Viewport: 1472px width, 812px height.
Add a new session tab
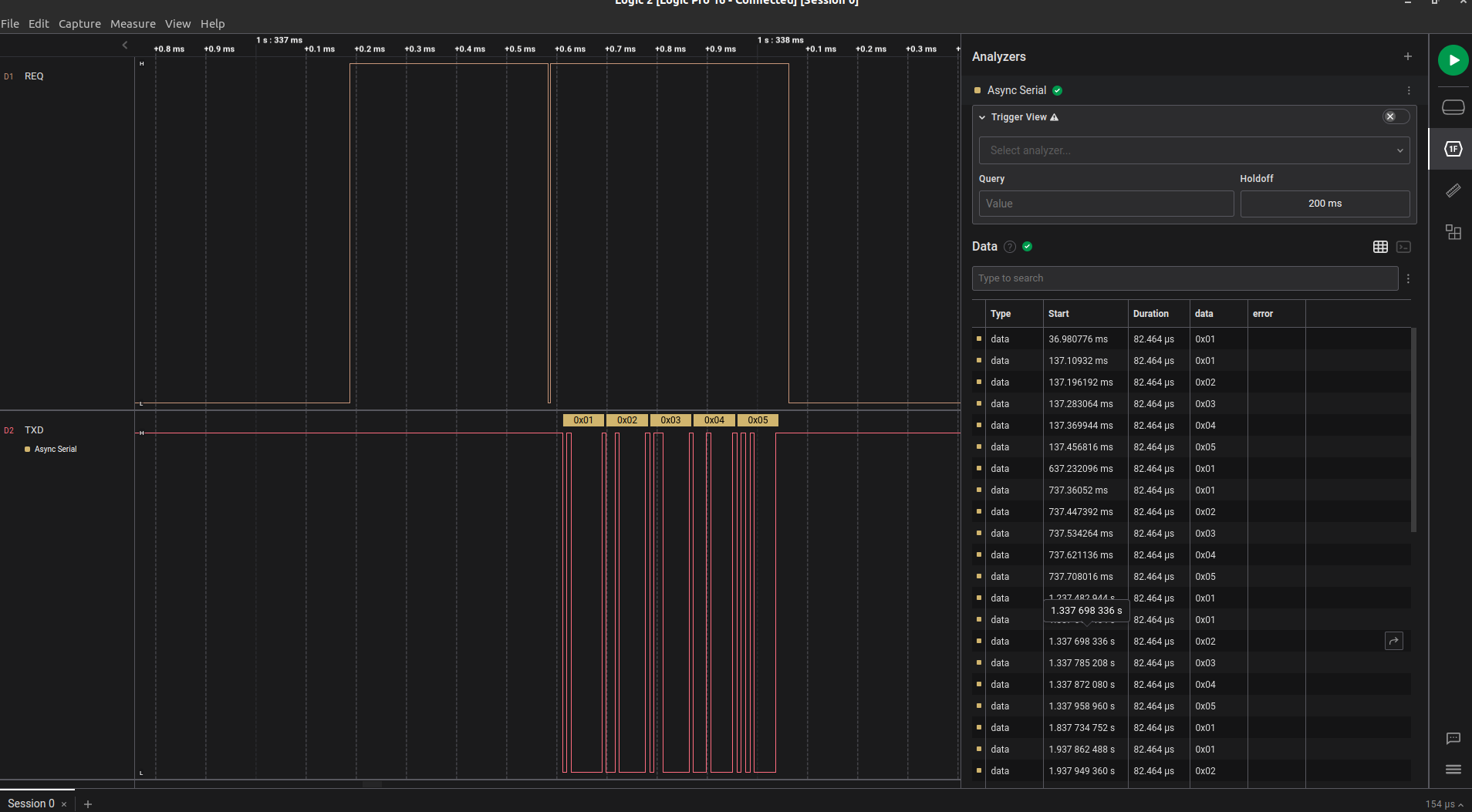point(88,804)
